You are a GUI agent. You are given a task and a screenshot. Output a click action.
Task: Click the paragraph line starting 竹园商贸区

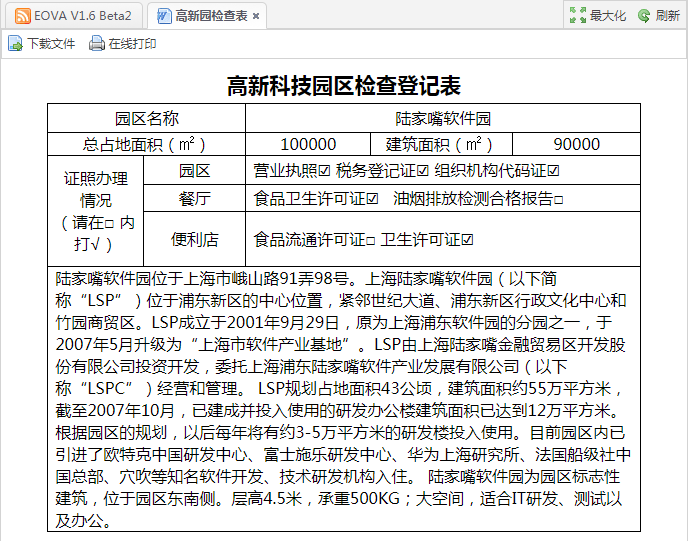(333, 322)
